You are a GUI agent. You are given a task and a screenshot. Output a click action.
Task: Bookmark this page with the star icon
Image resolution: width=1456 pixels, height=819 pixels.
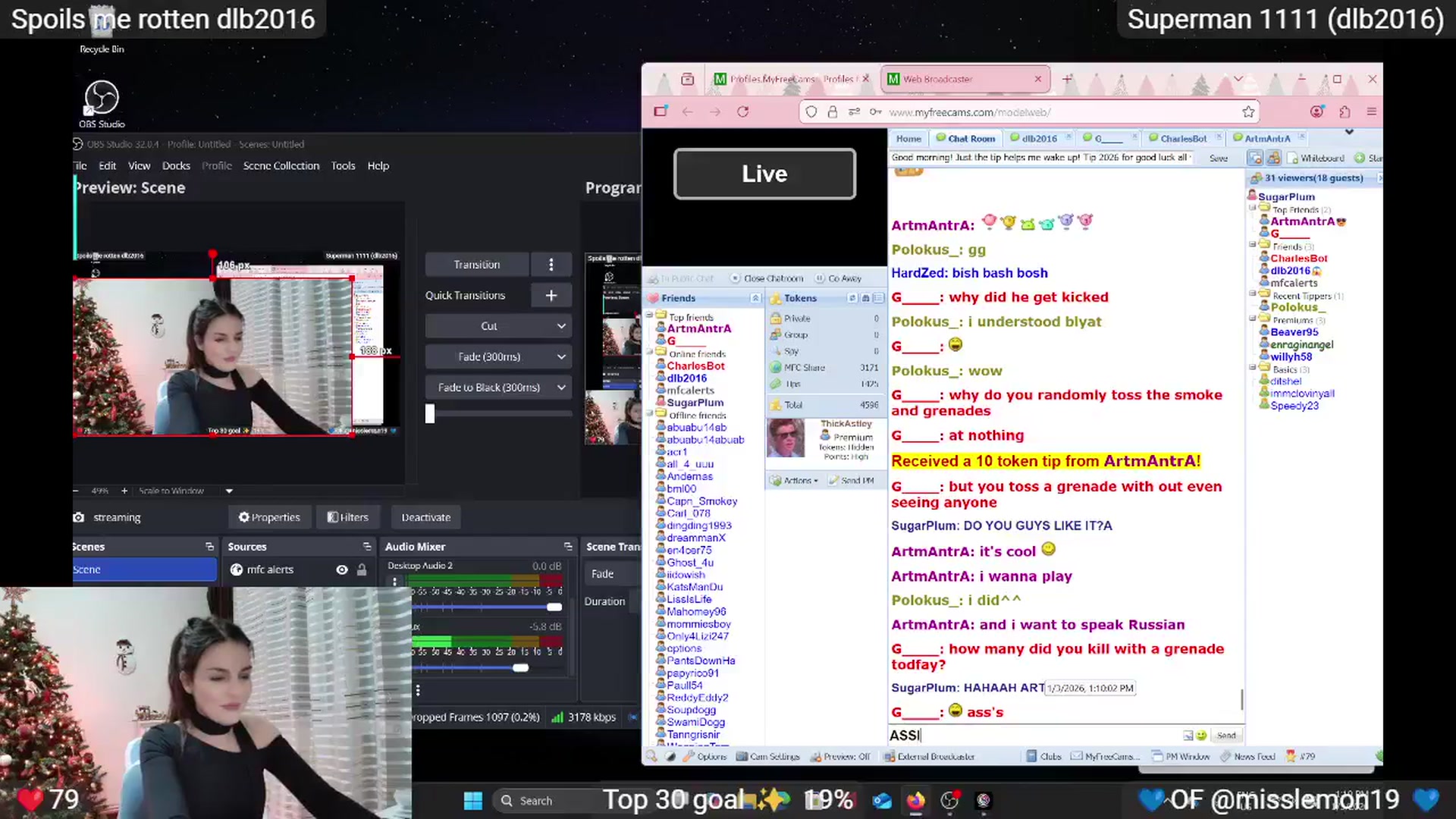[1248, 112]
